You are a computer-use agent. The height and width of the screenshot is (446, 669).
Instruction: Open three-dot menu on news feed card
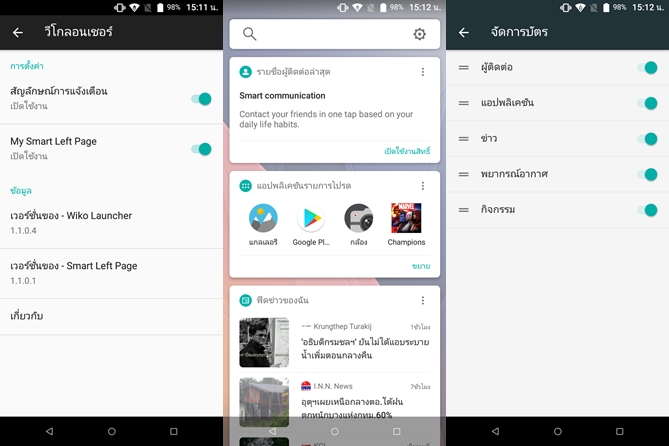(x=423, y=300)
